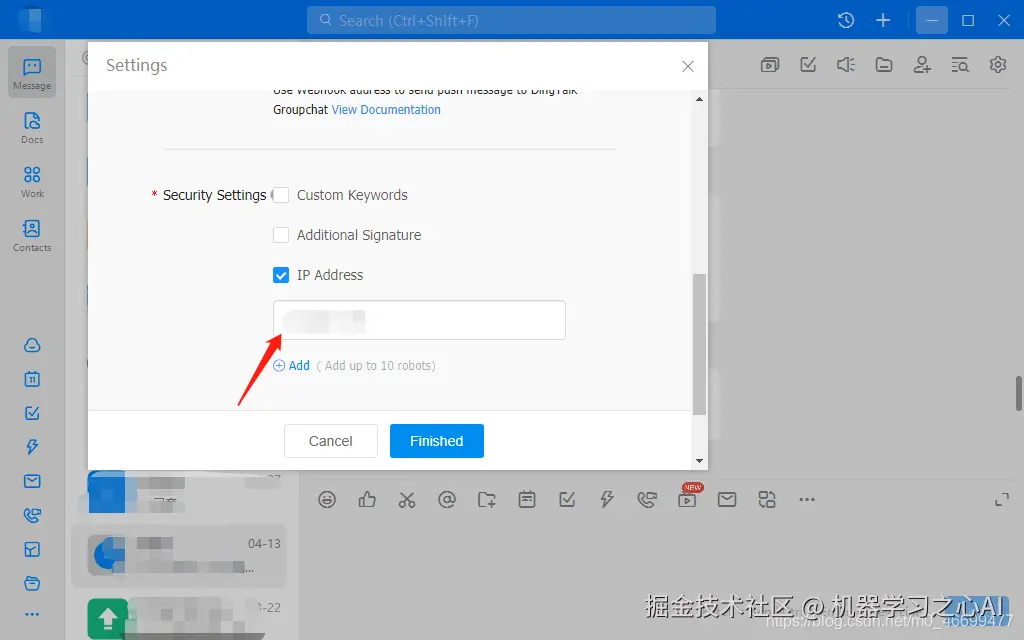Close the Settings dialog
Screen dimensions: 1024x640
pos(688,66)
